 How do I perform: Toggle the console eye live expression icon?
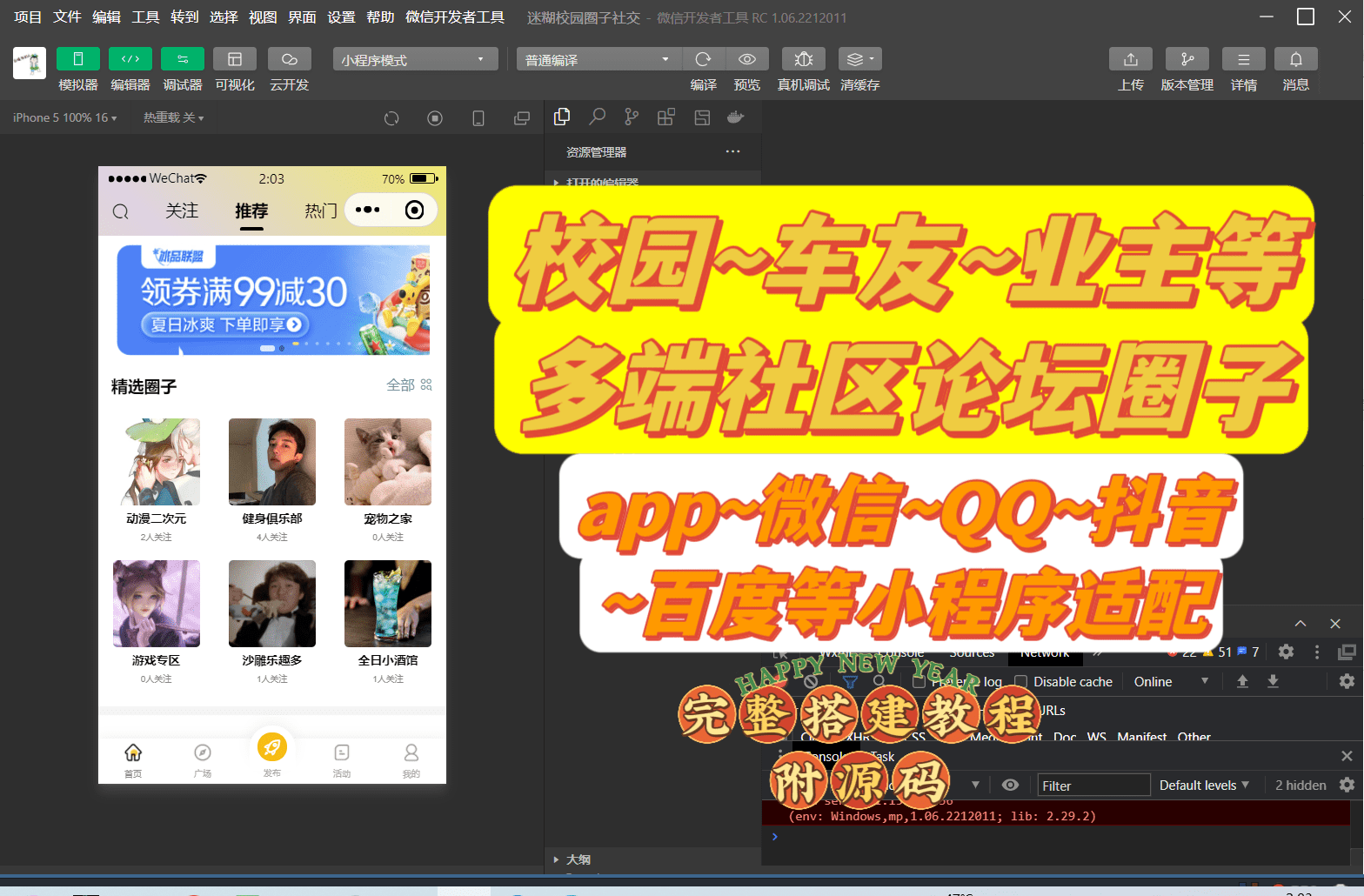point(1010,785)
